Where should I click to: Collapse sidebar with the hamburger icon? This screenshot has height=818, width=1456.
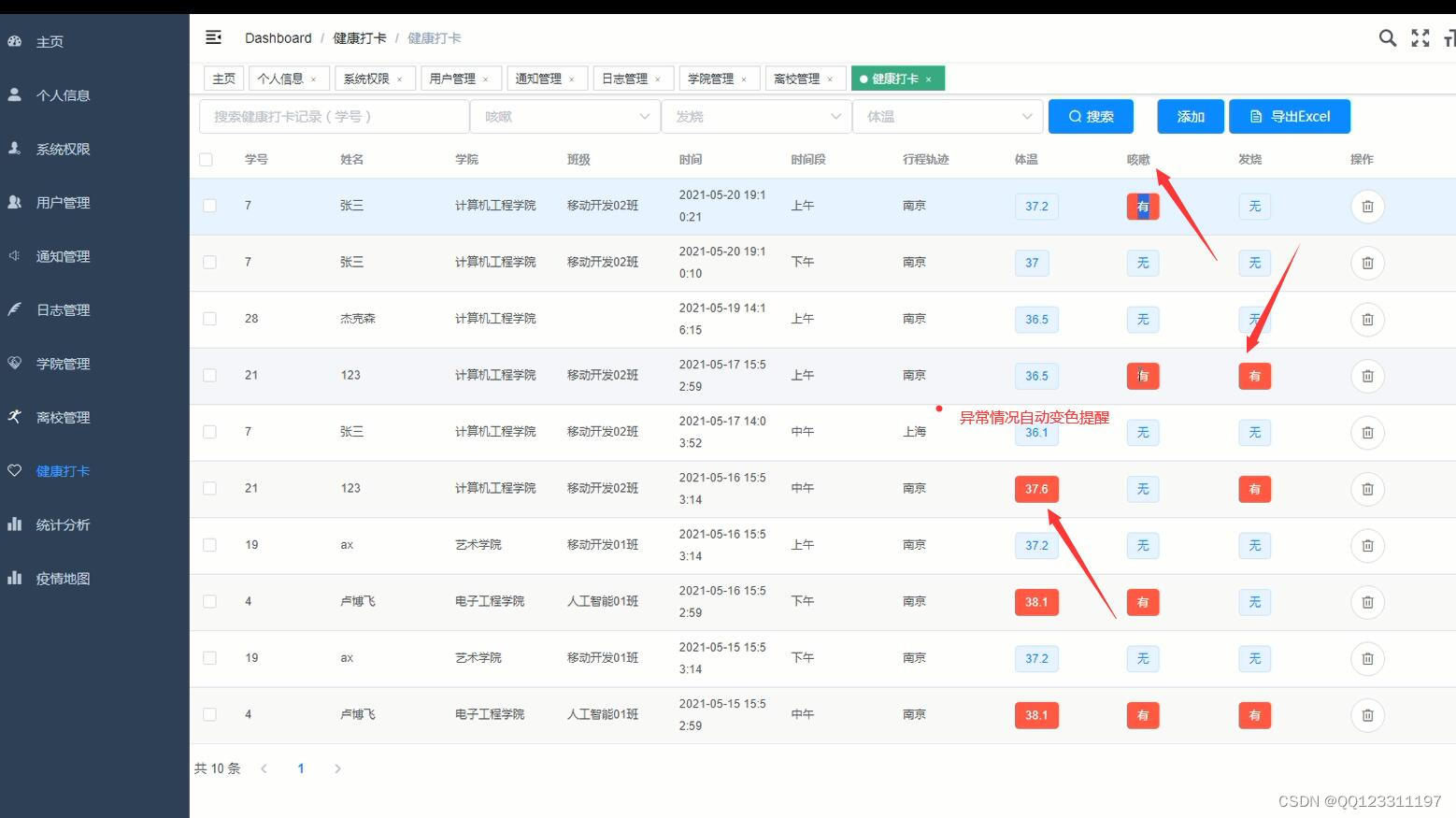click(213, 37)
